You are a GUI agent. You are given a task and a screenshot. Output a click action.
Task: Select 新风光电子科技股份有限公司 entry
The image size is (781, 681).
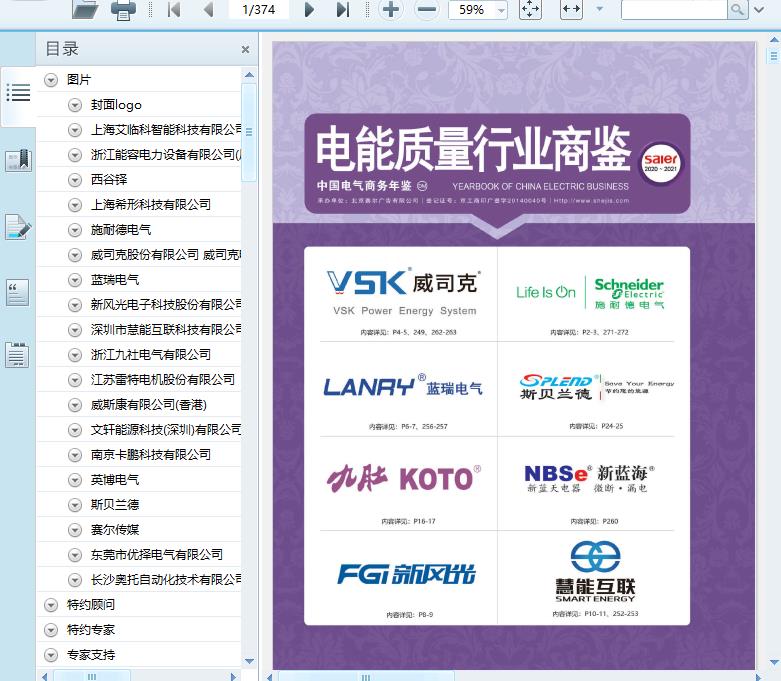166,304
